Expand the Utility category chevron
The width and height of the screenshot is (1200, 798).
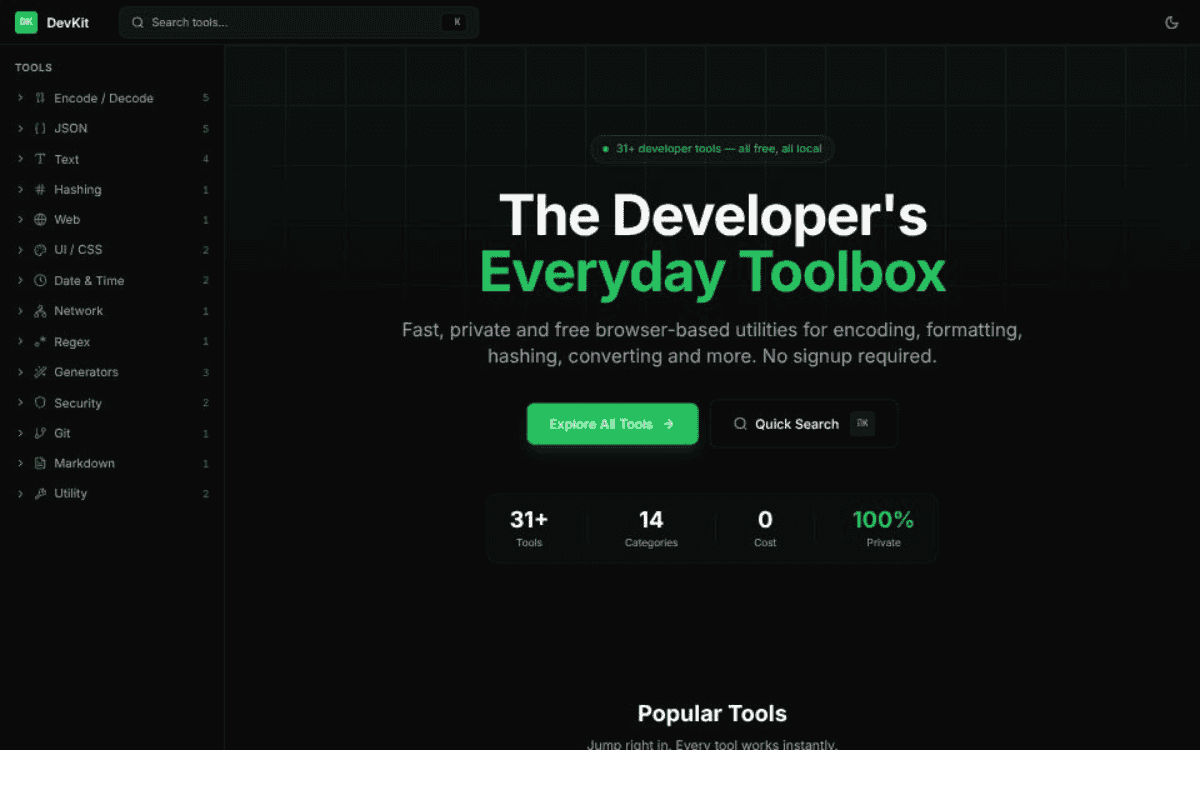coord(20,493)
